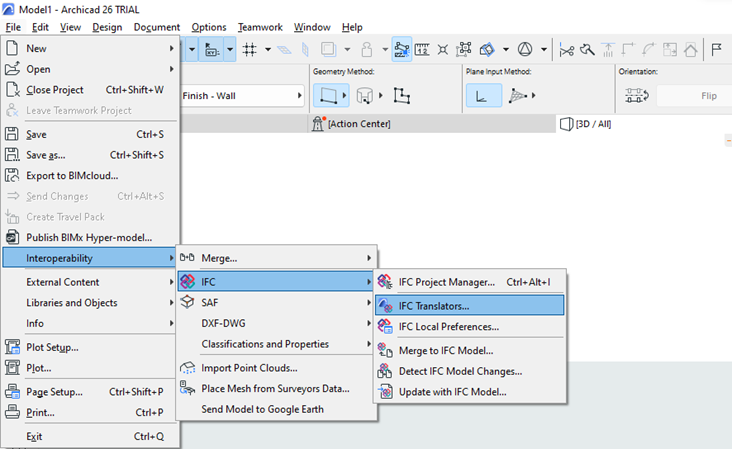This screenshot has width=732, height=449.
Task: Highlight the IFC submenu item
Action: 276,282
